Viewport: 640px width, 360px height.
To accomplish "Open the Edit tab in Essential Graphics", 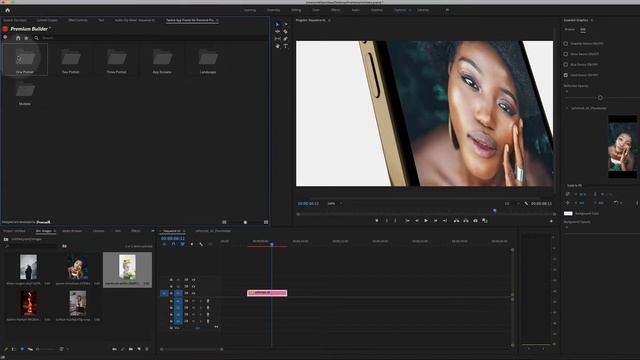I will 583,30.
